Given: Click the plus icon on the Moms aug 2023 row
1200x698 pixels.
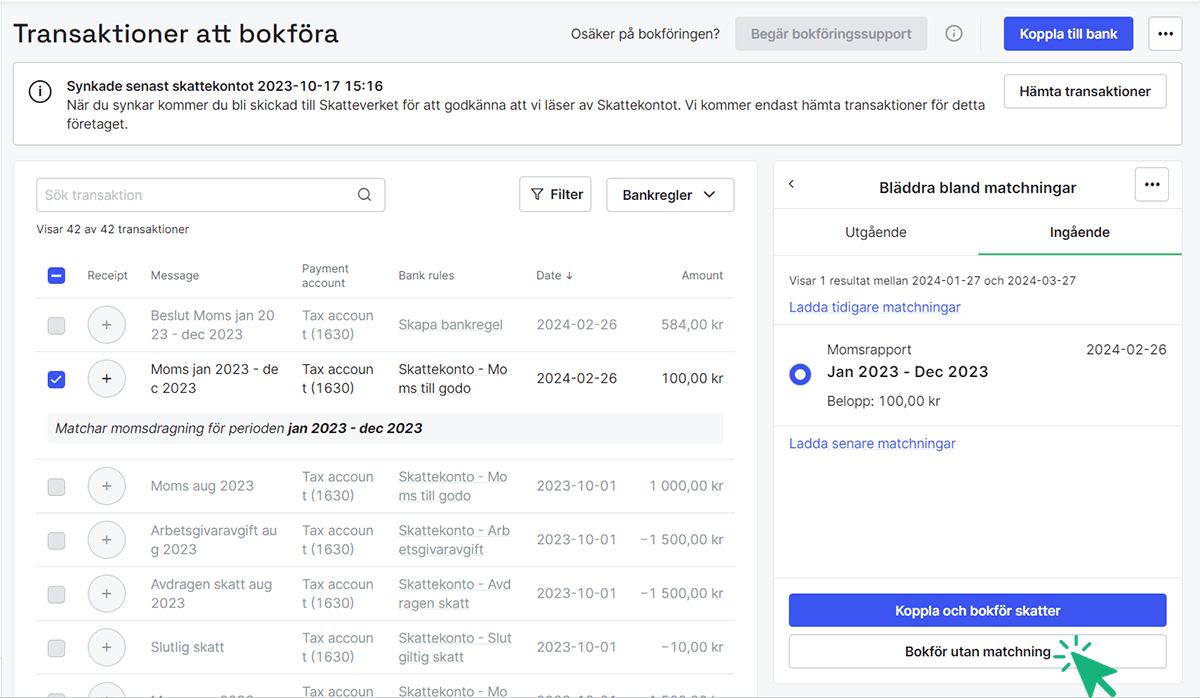Looking at the screenshot, I should pos(106,486).
